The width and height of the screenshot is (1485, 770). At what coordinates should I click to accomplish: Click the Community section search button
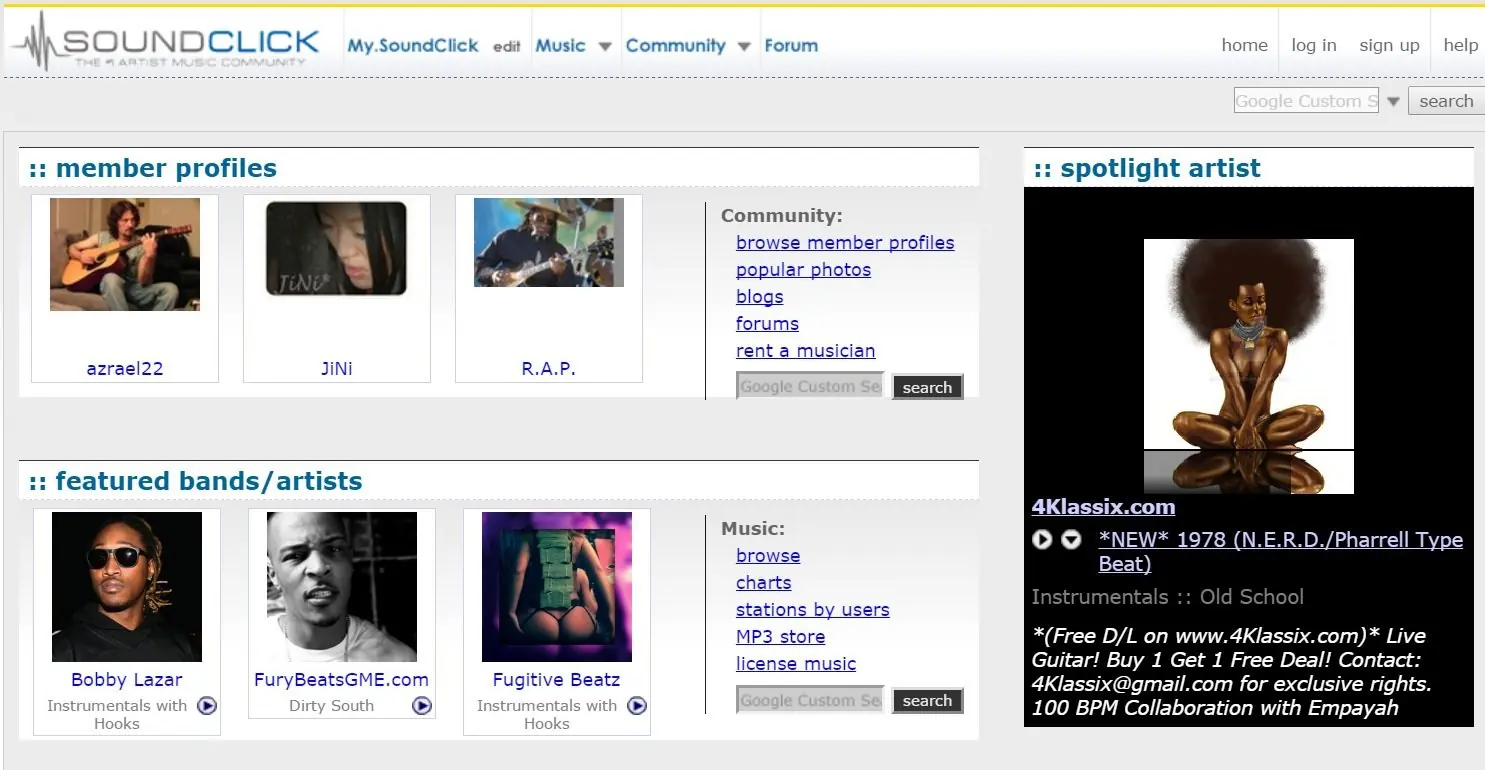[x=927, y=387]
